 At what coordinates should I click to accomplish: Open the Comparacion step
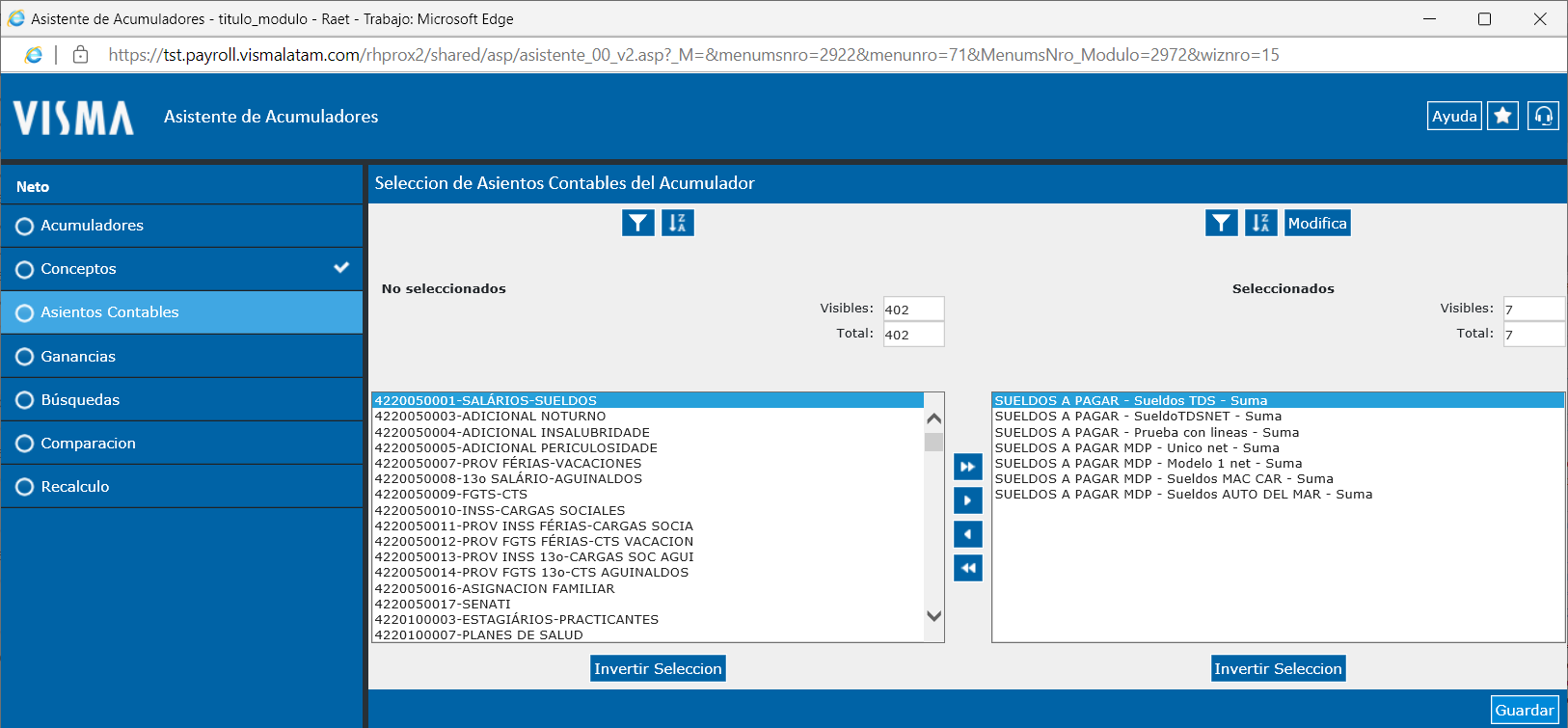tap(182, 444)
